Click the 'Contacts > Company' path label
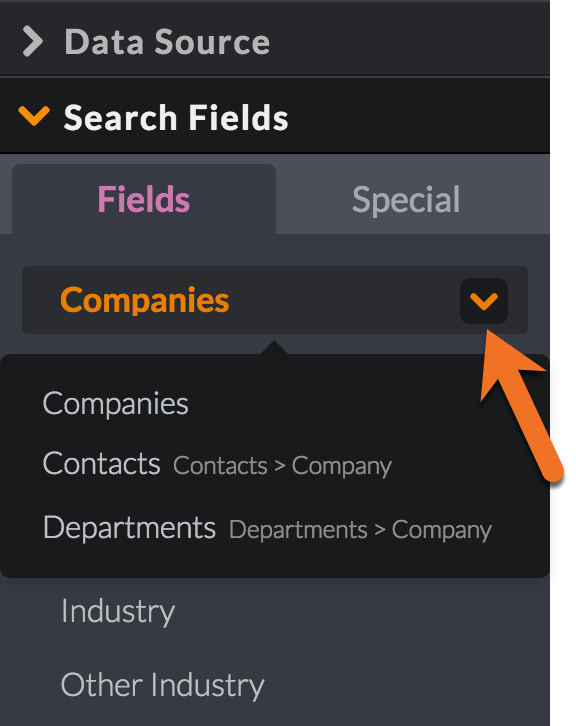Viewport: 576px width, 726px height. [282, 466]
